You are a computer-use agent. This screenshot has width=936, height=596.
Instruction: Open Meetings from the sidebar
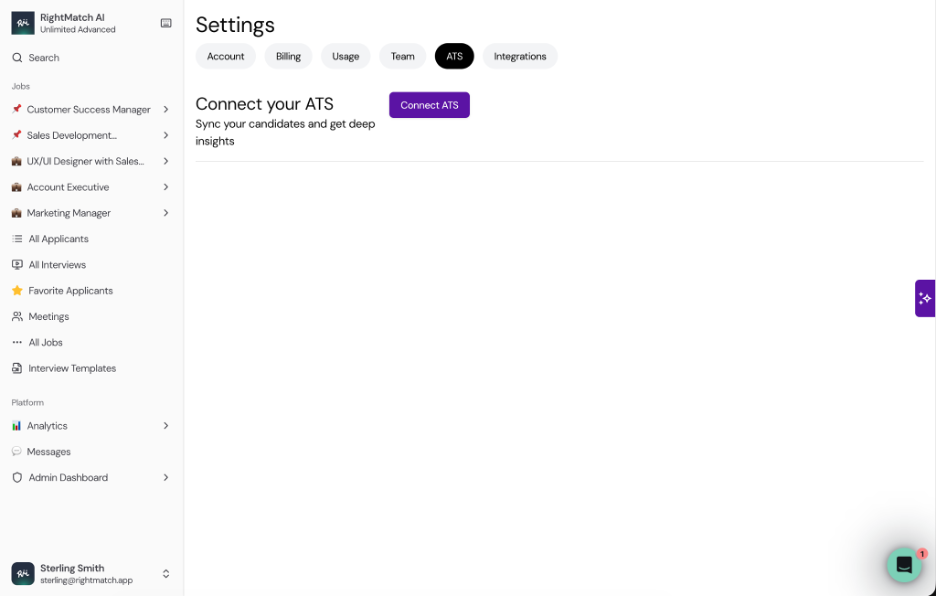coord(48,317)
